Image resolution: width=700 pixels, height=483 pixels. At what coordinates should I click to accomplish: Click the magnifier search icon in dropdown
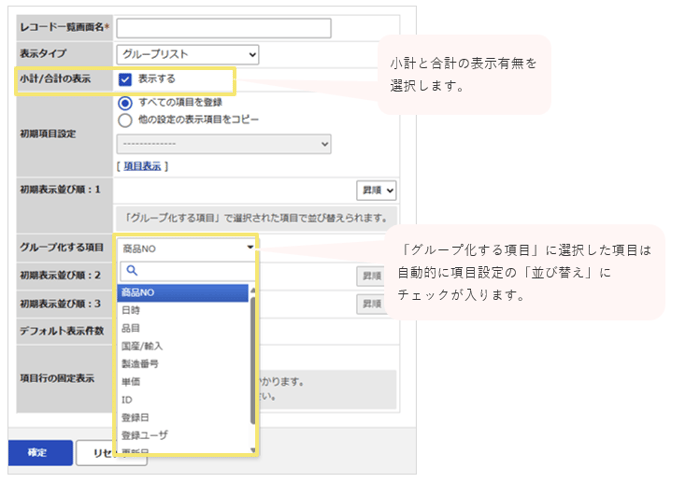click(x=132, y=270)
